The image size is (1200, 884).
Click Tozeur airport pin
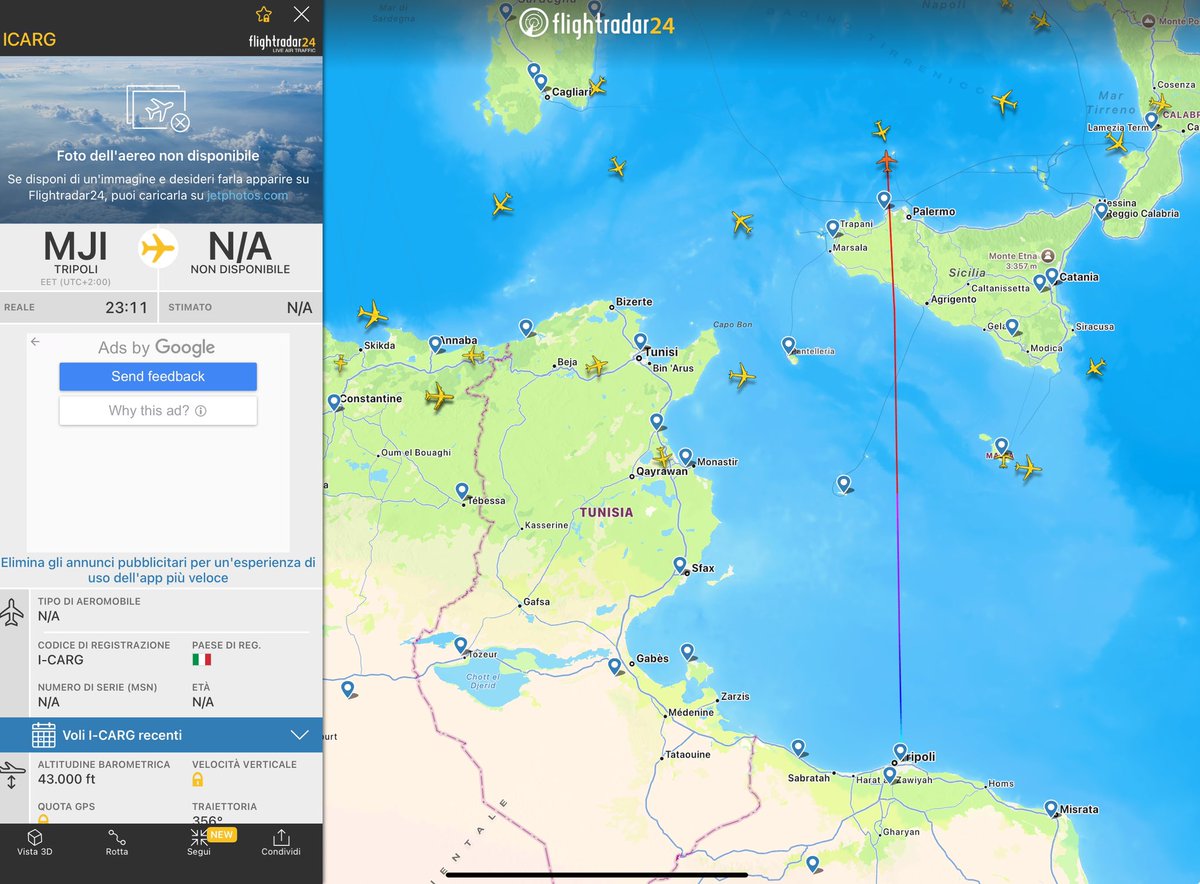461,646
